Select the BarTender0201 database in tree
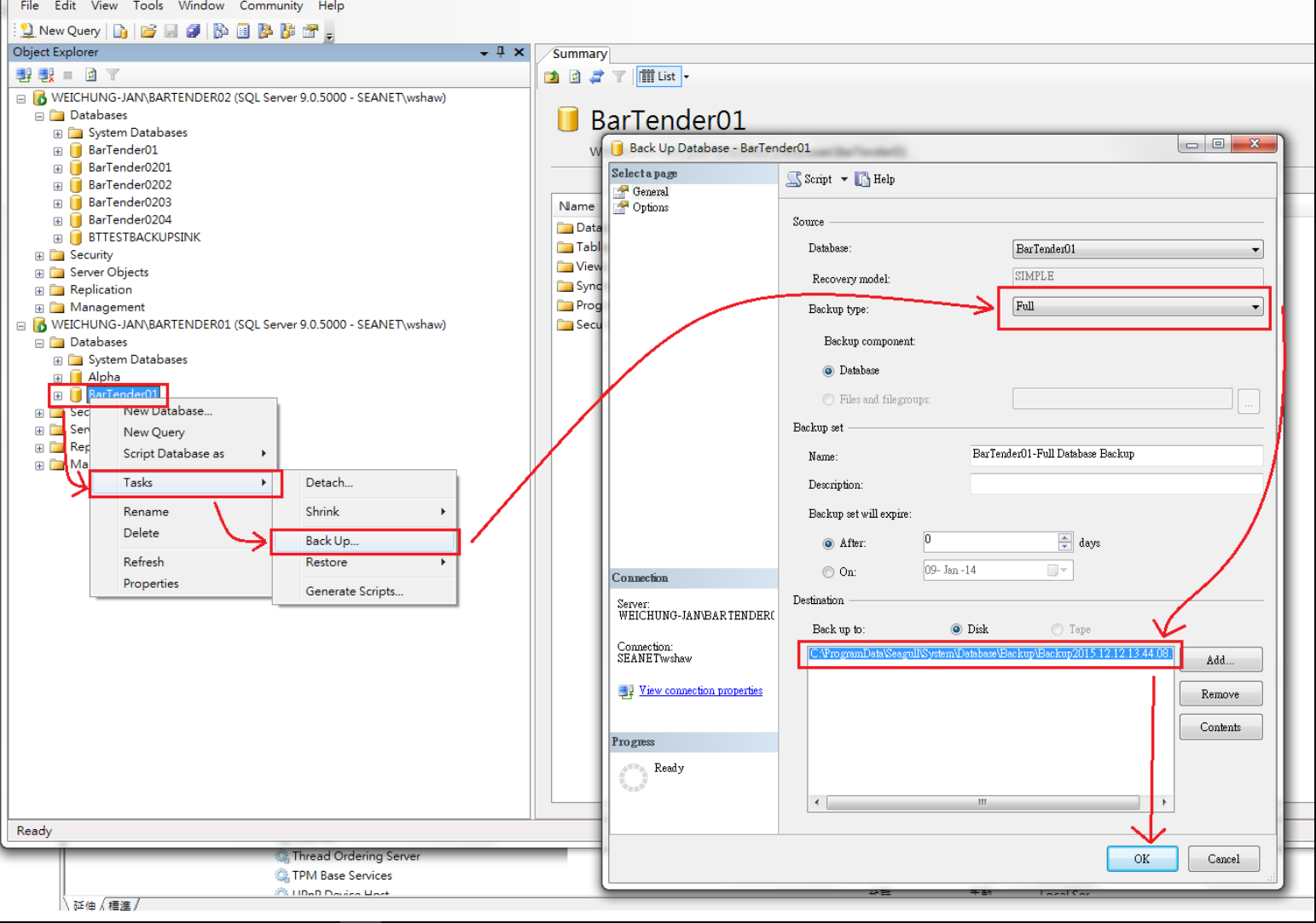The image size is (1316, 923). (x=130, y=167)
